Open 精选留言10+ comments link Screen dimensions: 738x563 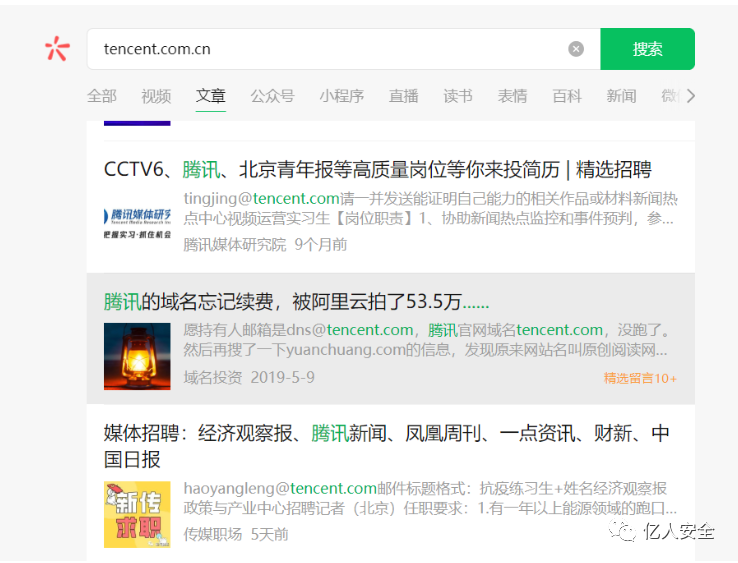pyautogui.click(x=640, y=378)
